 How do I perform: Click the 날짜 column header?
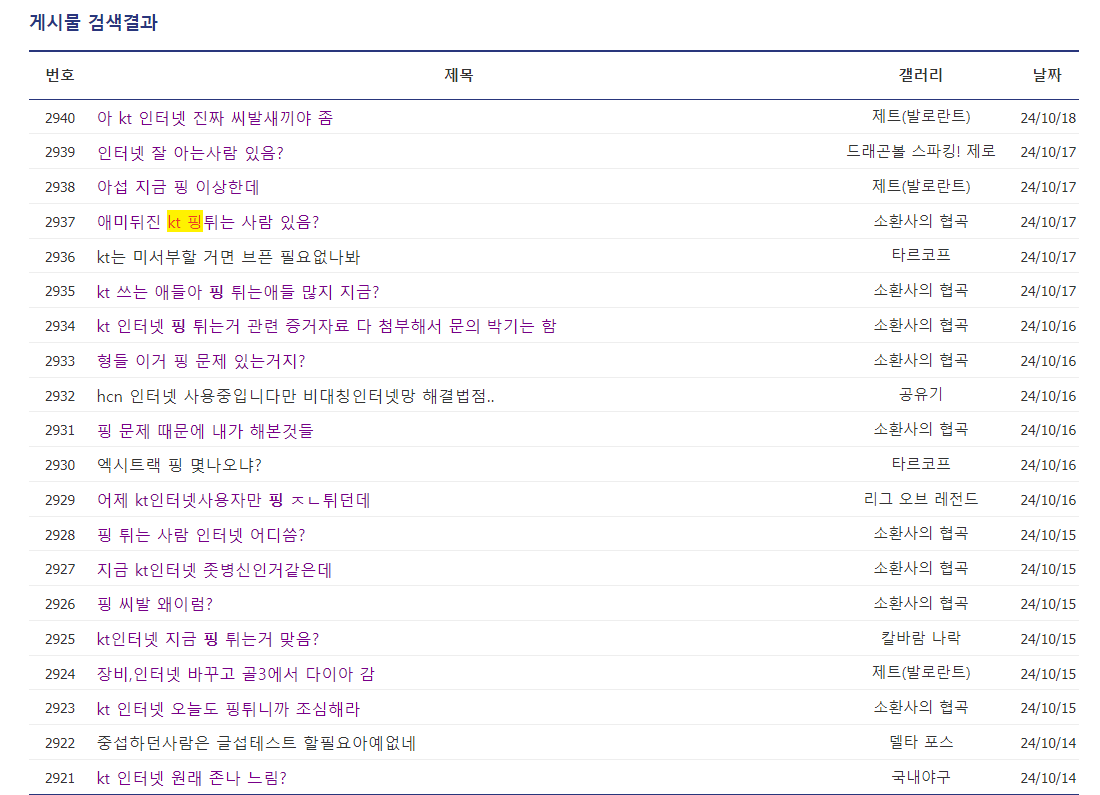pyautogui.click(x=1047, y=74)
